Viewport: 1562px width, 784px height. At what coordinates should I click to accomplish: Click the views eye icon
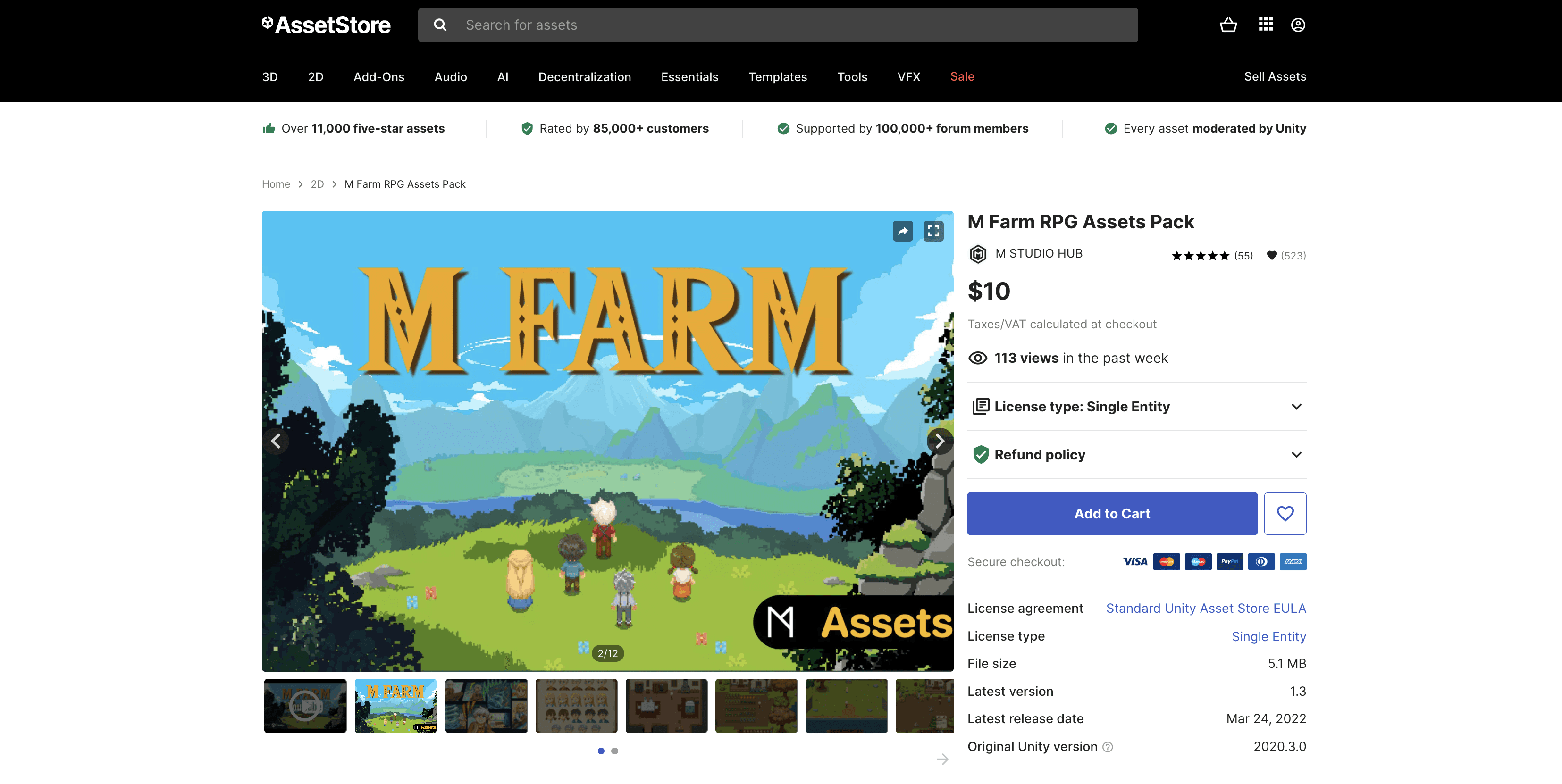(x=977, y=359)
